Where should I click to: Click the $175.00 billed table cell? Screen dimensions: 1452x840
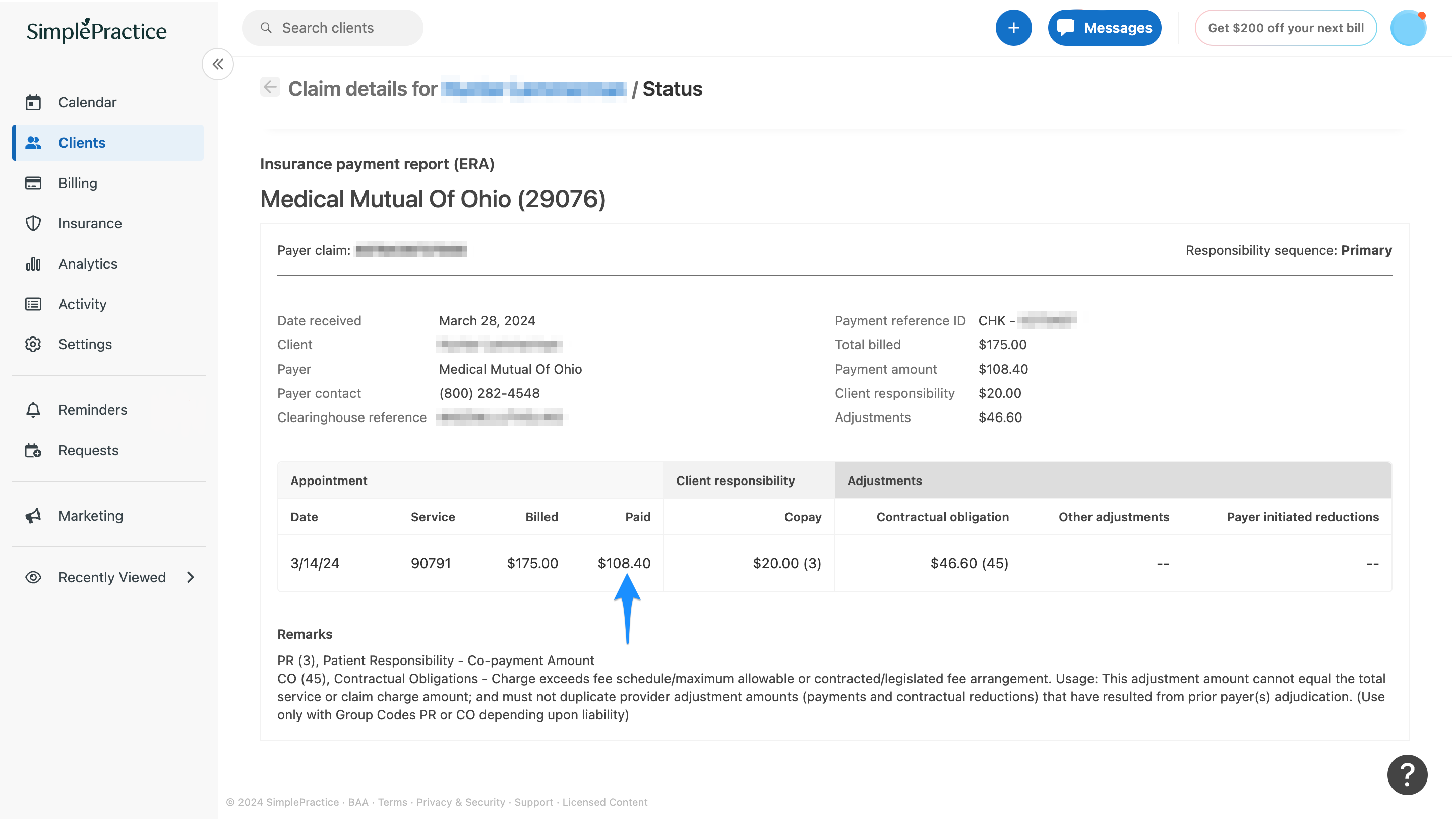click(x=532, y=564)
